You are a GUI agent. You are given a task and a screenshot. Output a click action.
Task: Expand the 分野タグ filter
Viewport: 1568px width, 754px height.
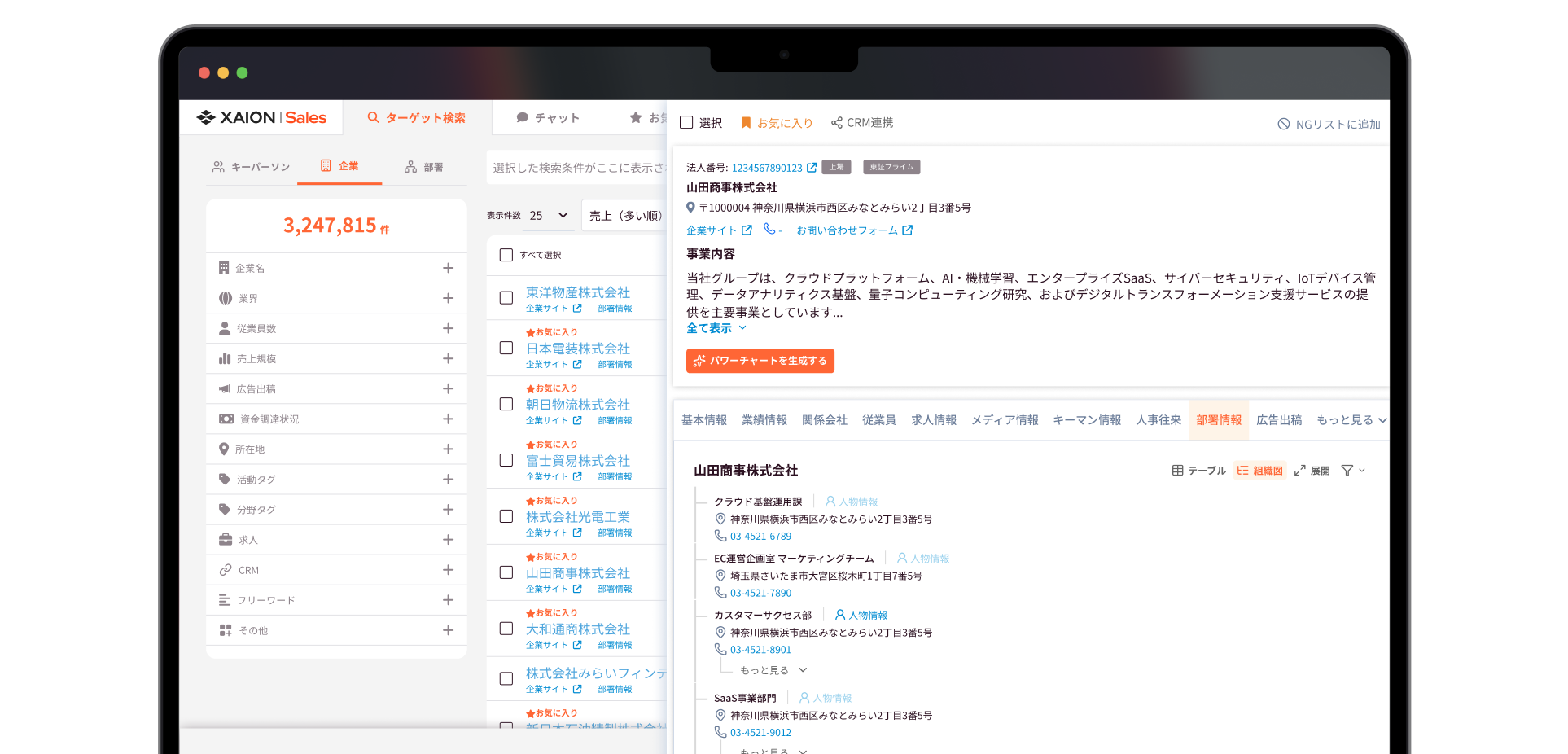[x=448, y=510]
